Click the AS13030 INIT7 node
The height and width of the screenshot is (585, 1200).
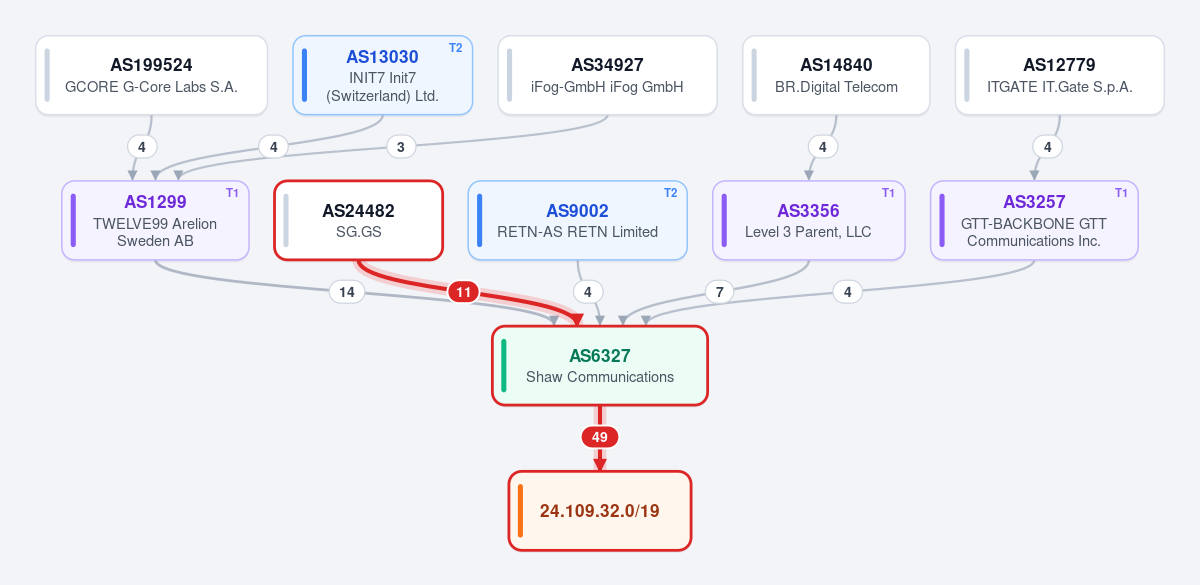[x=382, y=75]
